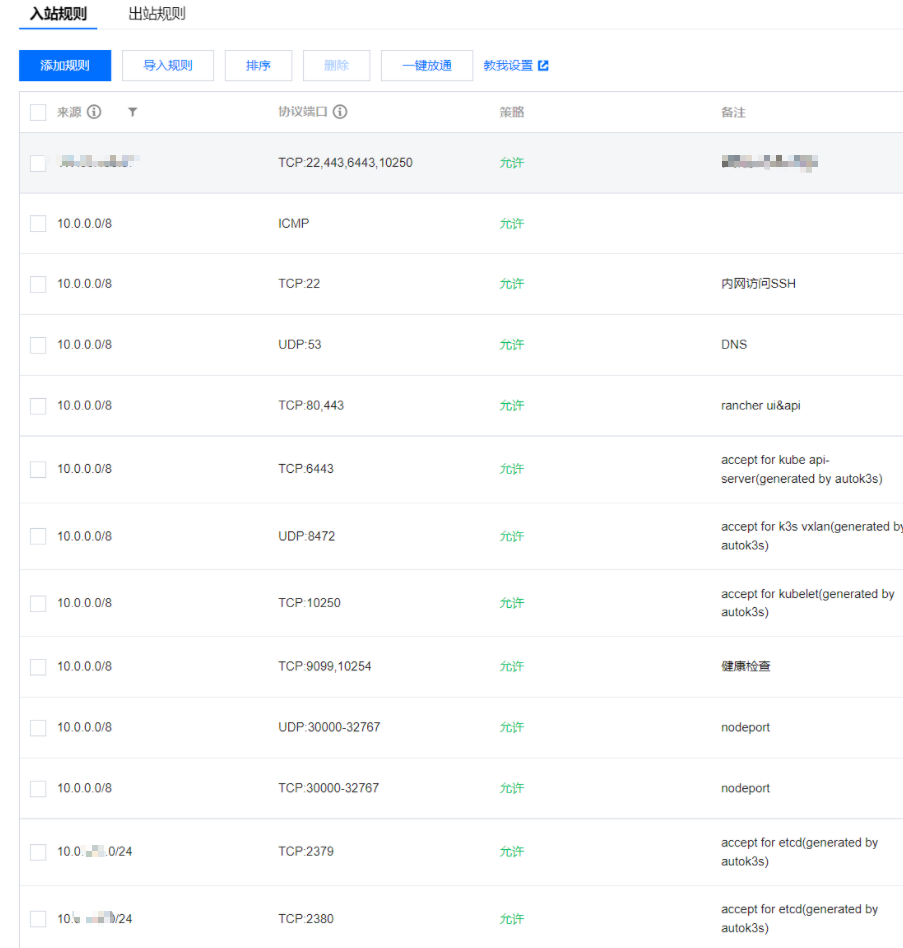Click the kube api-server remark text

801,469
